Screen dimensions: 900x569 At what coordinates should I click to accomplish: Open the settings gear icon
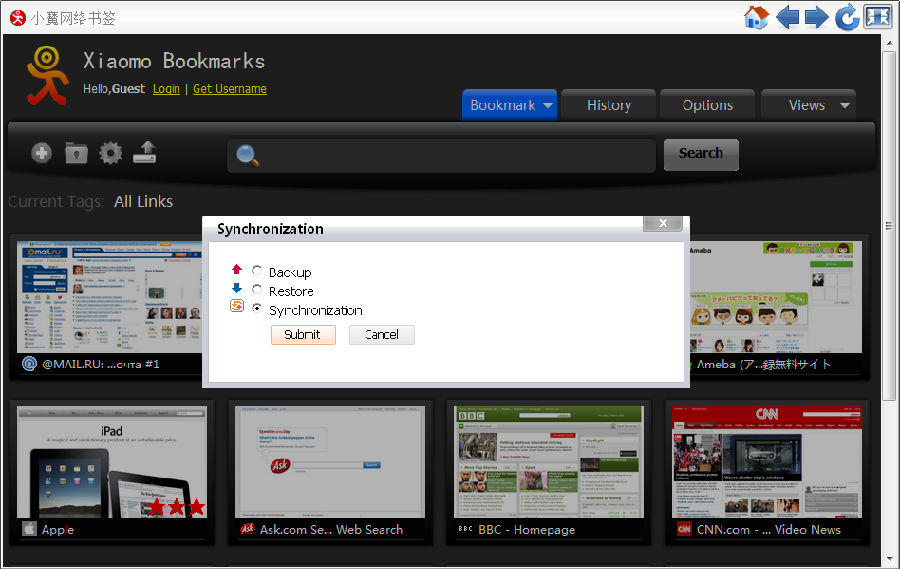[110, 153]
